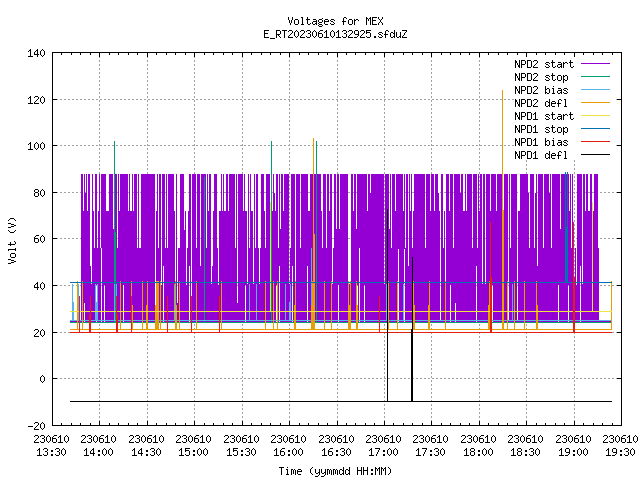Click the NPD1 bias legend label
This screenshot has height=480, width=640.
click(541, 142)
